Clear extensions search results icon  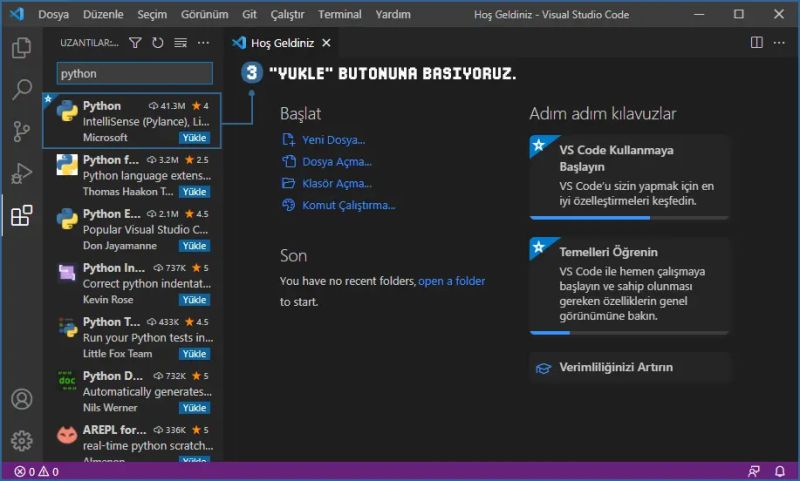pos(181,43)
